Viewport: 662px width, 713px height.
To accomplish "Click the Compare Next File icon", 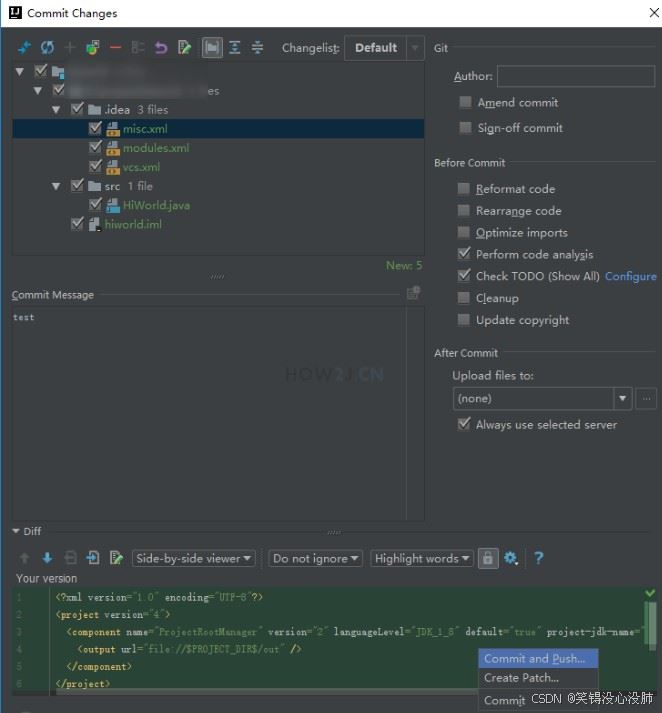I will 93,558.
